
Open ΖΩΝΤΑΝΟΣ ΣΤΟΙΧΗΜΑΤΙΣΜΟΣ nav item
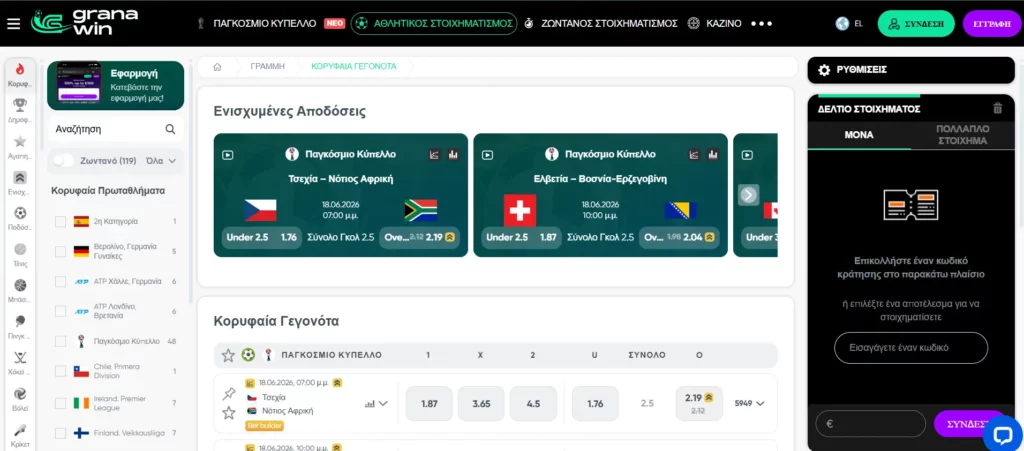coord(601,23)
